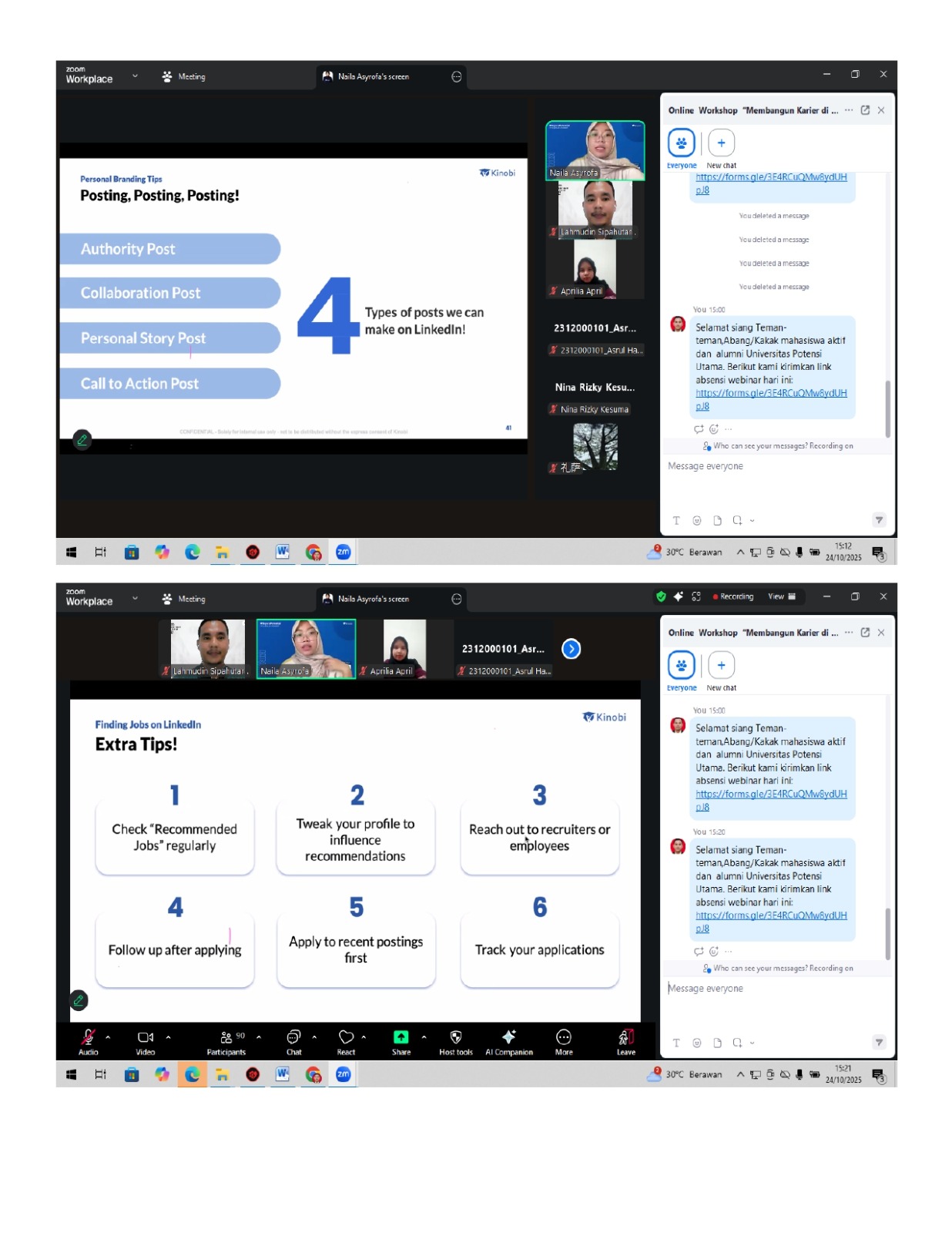This screenshot has width=952, height=1233.
Task: Click the green Share screen icon
Action: tap(401, 1038)
